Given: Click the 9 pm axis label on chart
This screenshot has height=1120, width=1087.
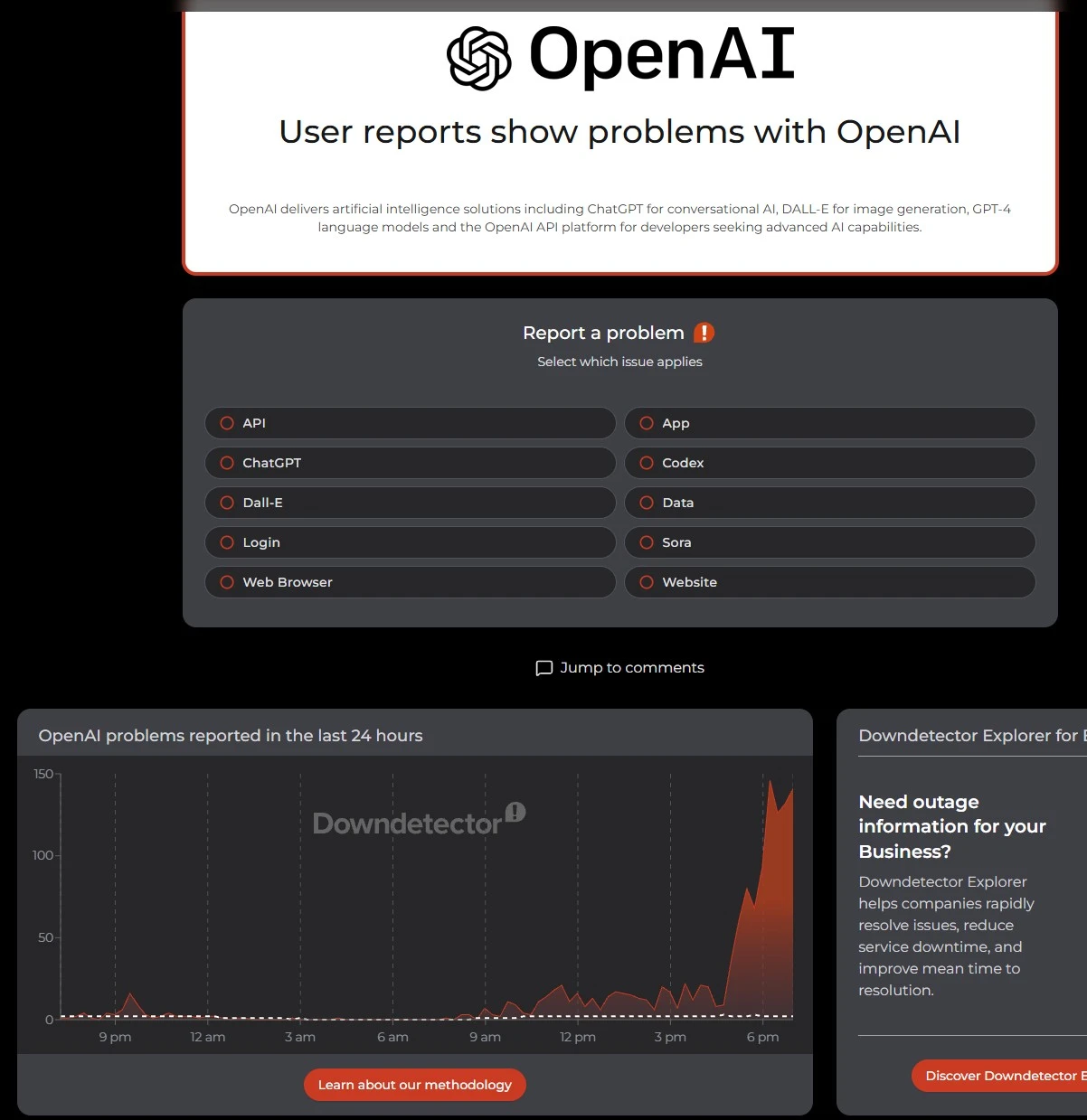Looking at the screenshot, I should click(x=115, y=1037).
